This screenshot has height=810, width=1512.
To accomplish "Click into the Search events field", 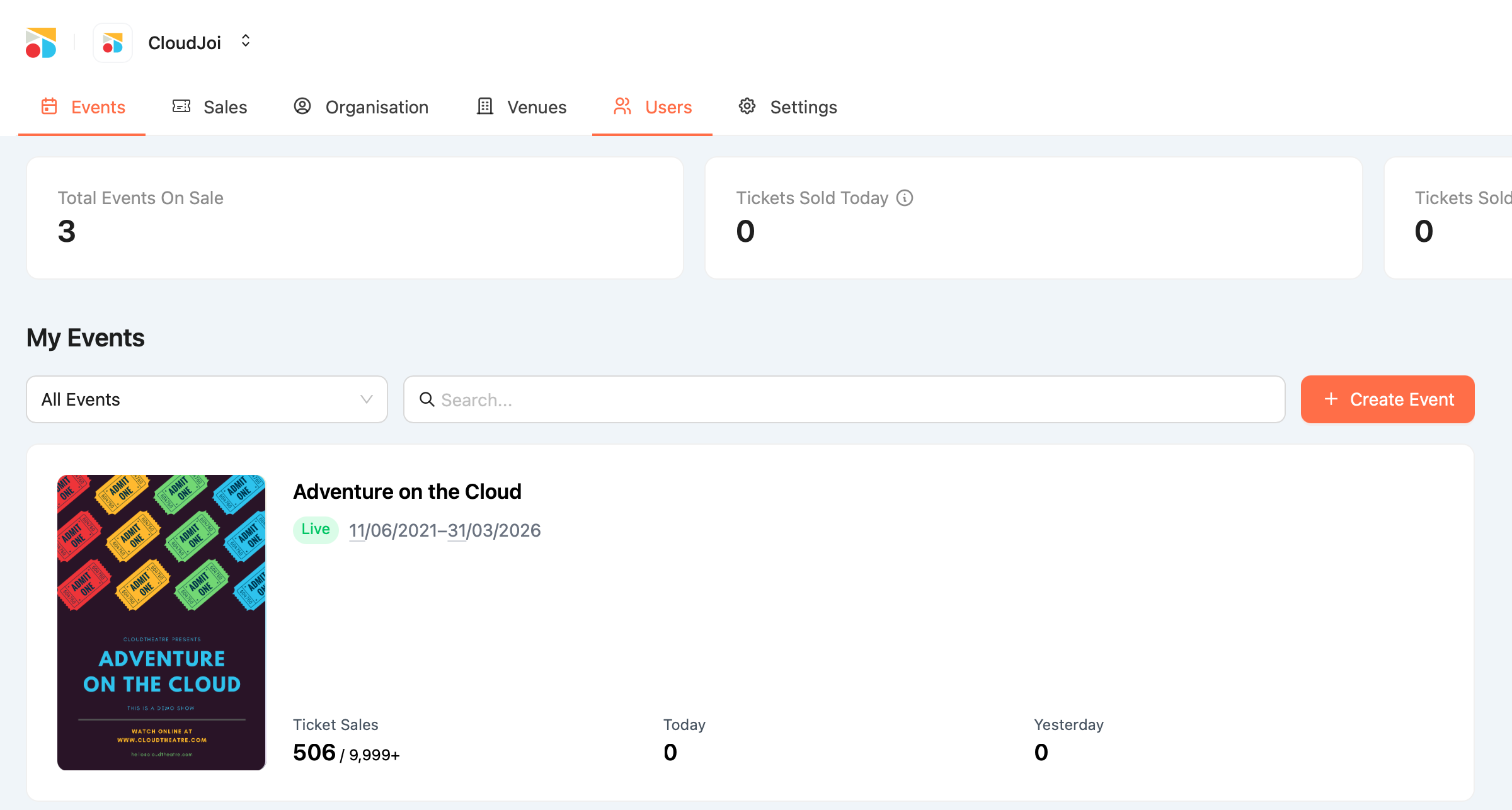I will coord(857,399).
